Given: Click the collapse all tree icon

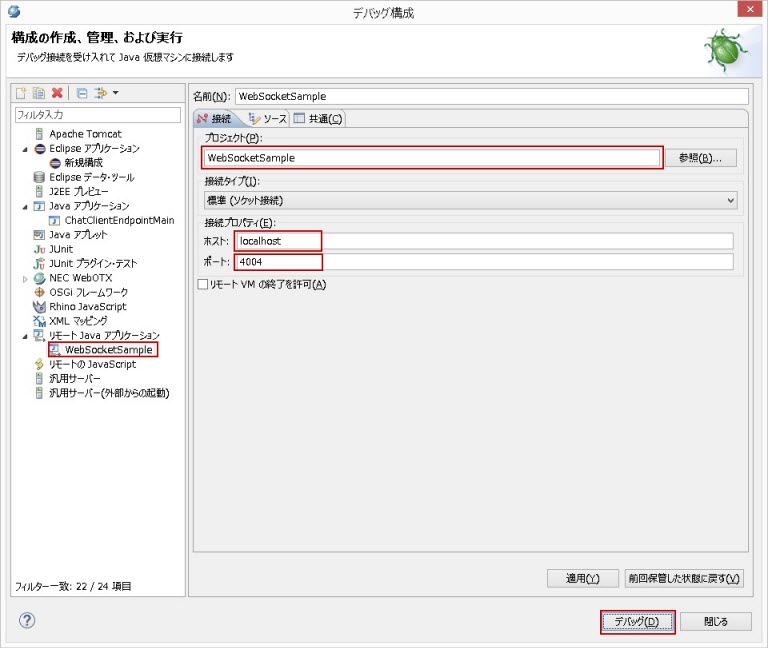Looking at the screenshot, I should [82, 93].
